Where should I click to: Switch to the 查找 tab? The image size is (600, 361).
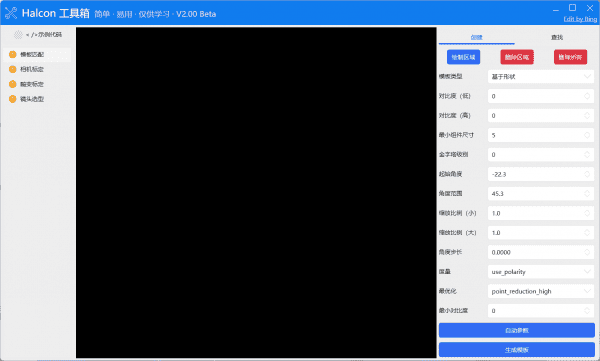pyautogui.click(x=557, y=38)
